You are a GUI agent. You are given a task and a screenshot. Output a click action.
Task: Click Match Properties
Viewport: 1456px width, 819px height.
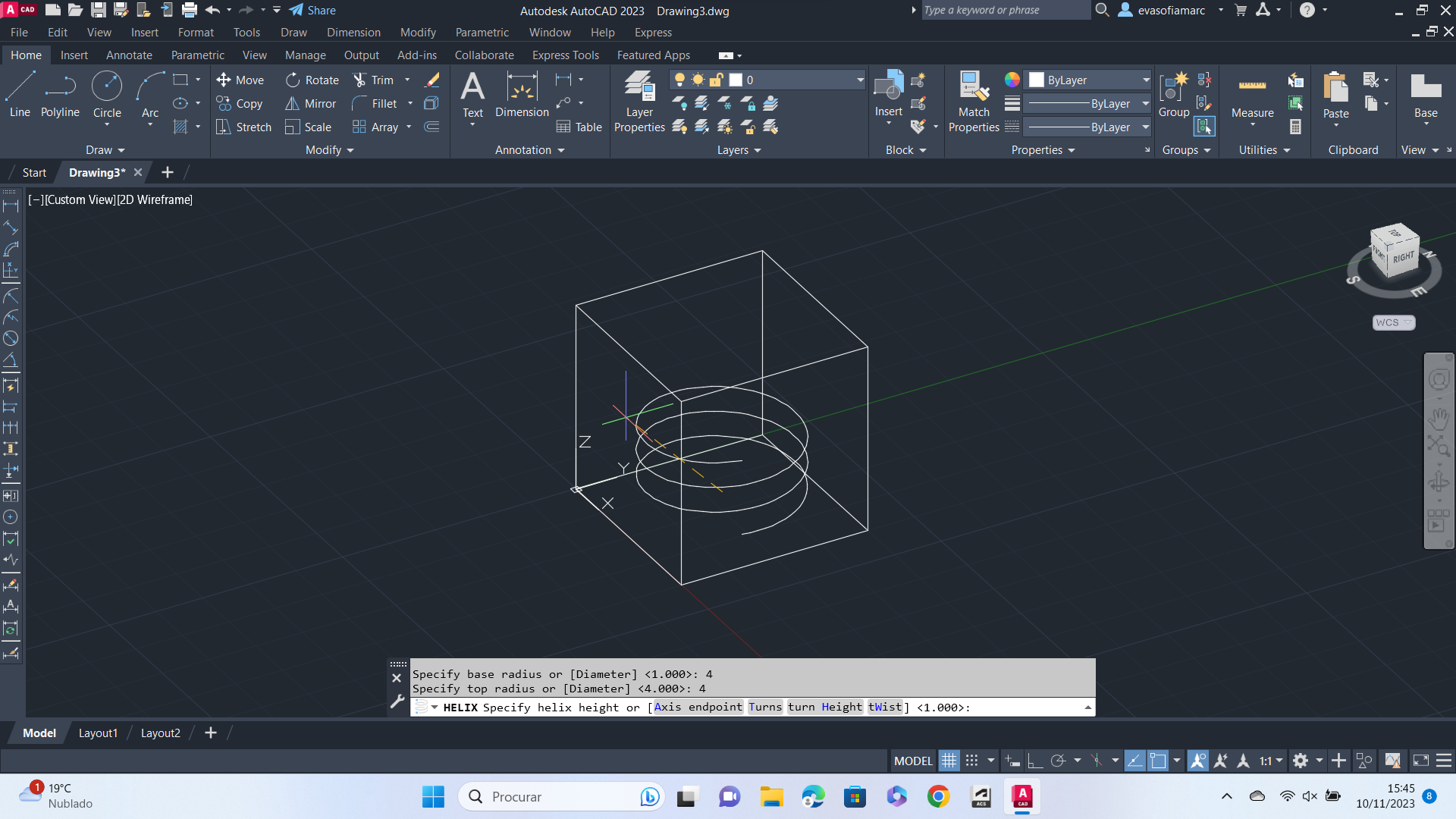[974, 102]
